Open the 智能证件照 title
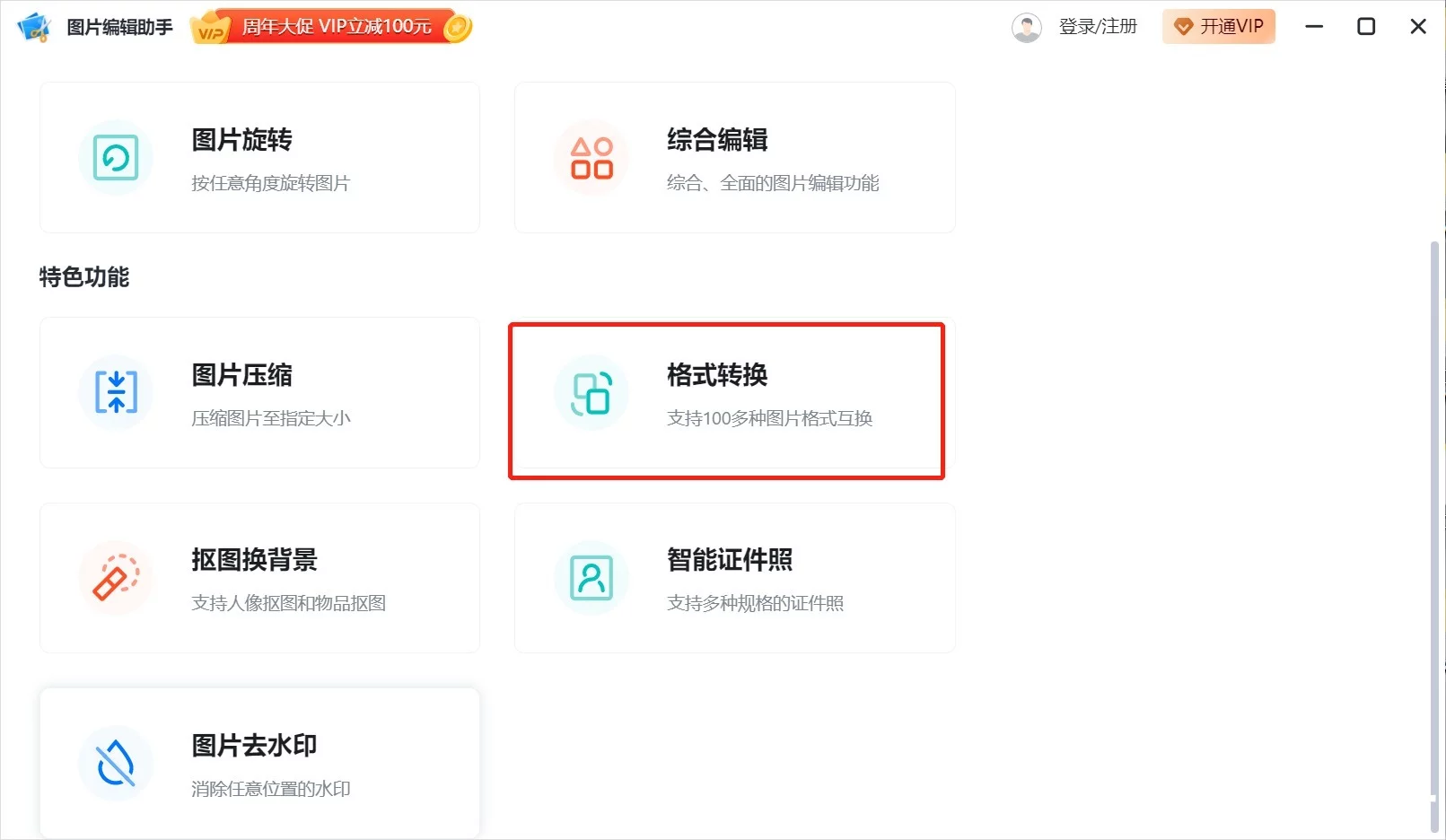The height and width of the screenshot is (840, 1446). point(730,560)
